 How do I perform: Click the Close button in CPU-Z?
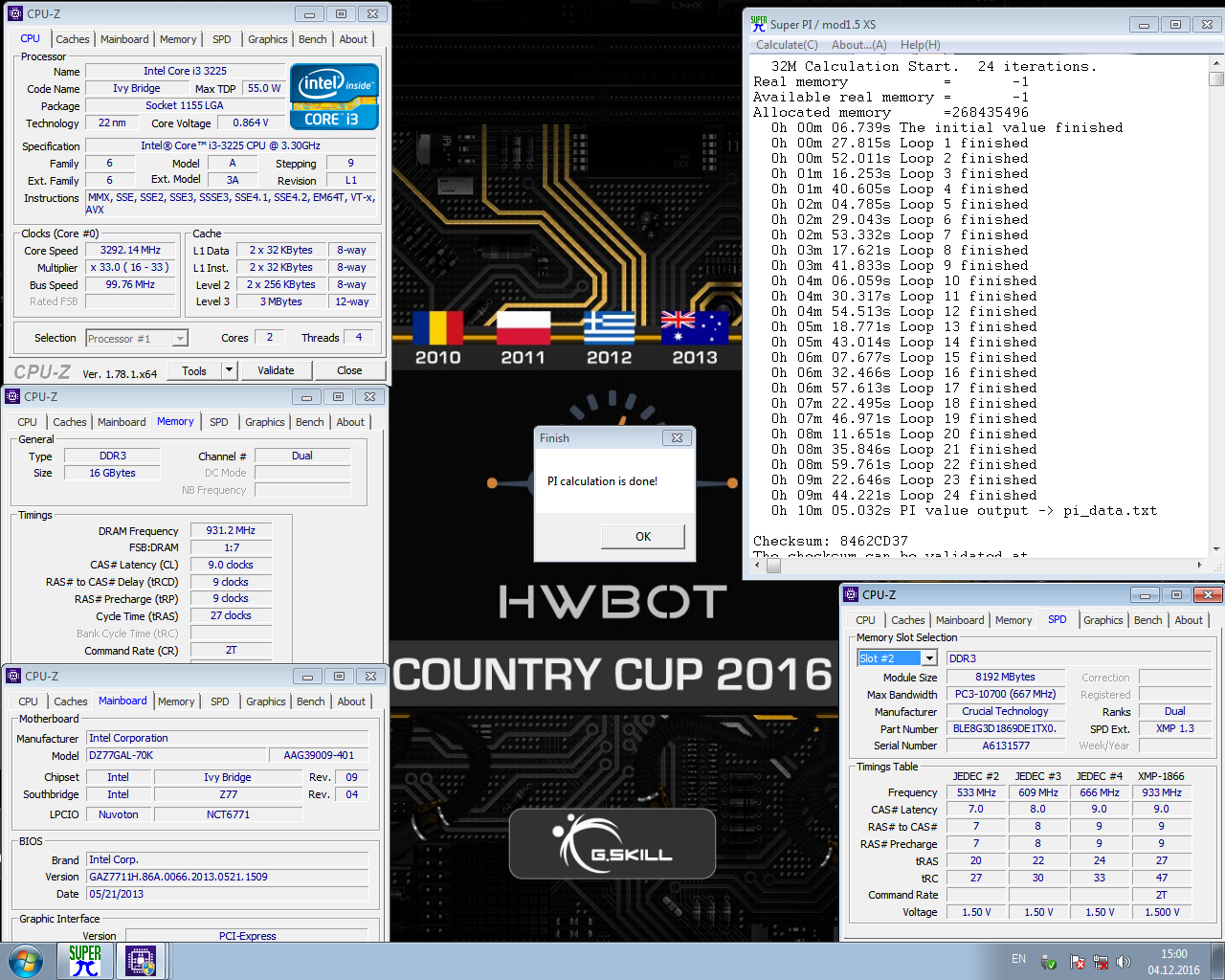coord(349,370)
